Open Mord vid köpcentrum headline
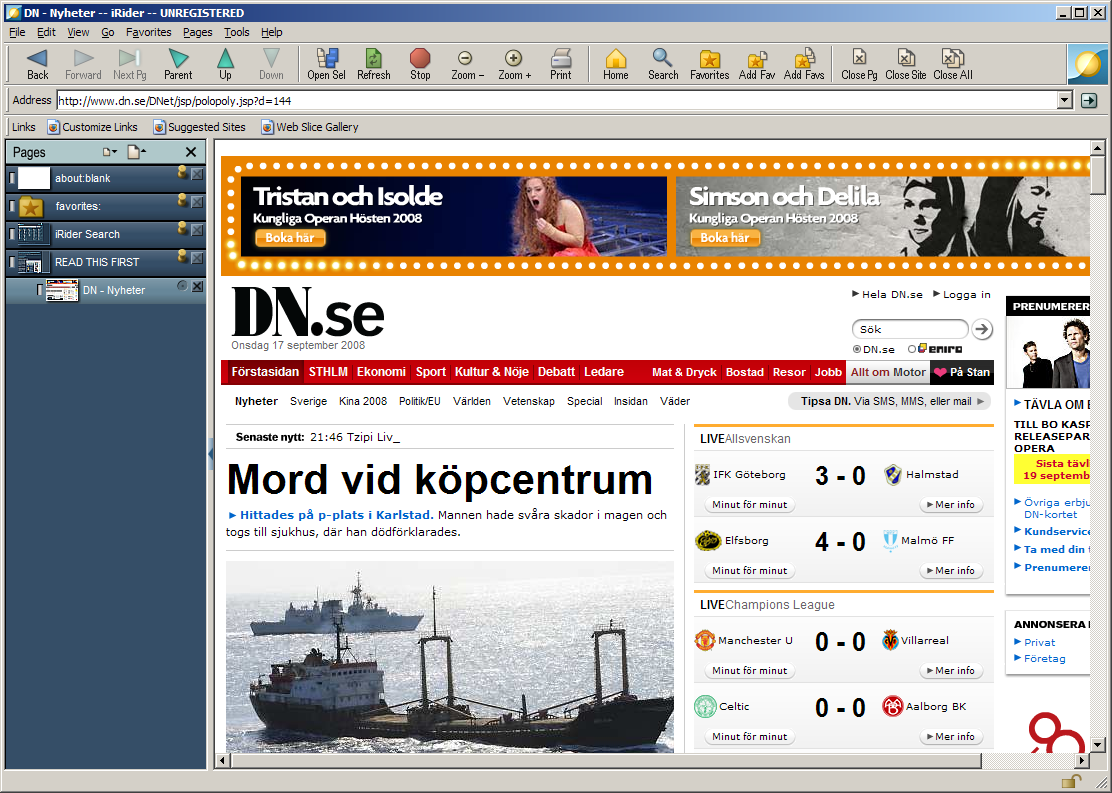This screenshot has height=793, width=1112. coord(440,479)
